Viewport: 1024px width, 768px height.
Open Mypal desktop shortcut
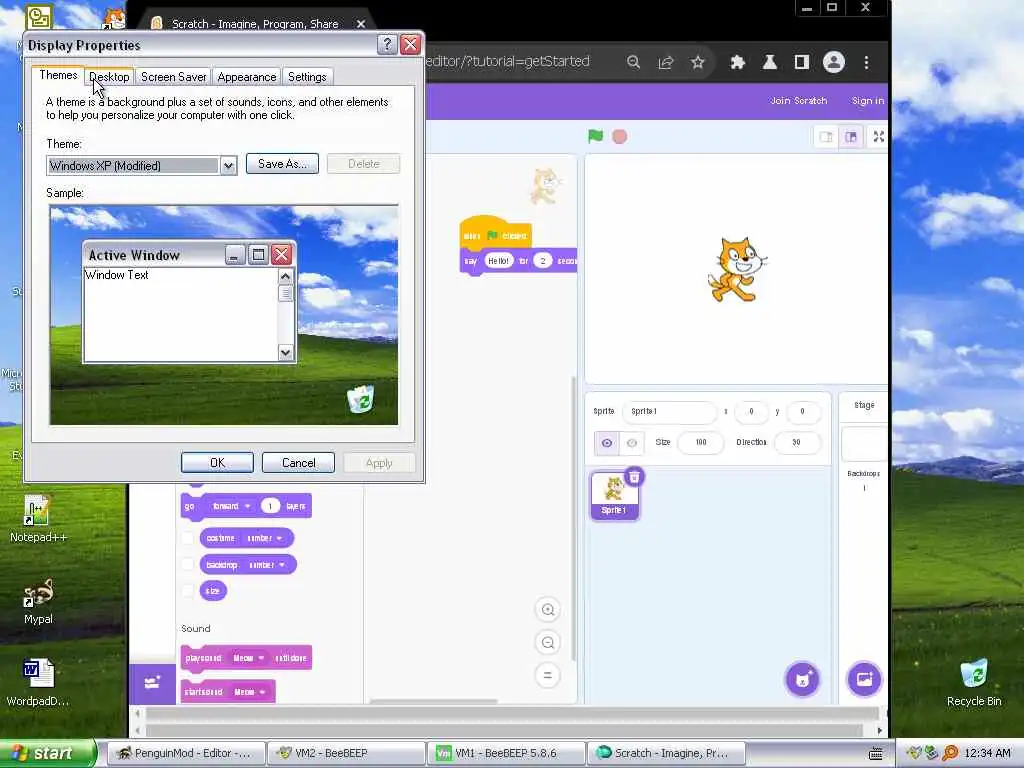(38, 601)
